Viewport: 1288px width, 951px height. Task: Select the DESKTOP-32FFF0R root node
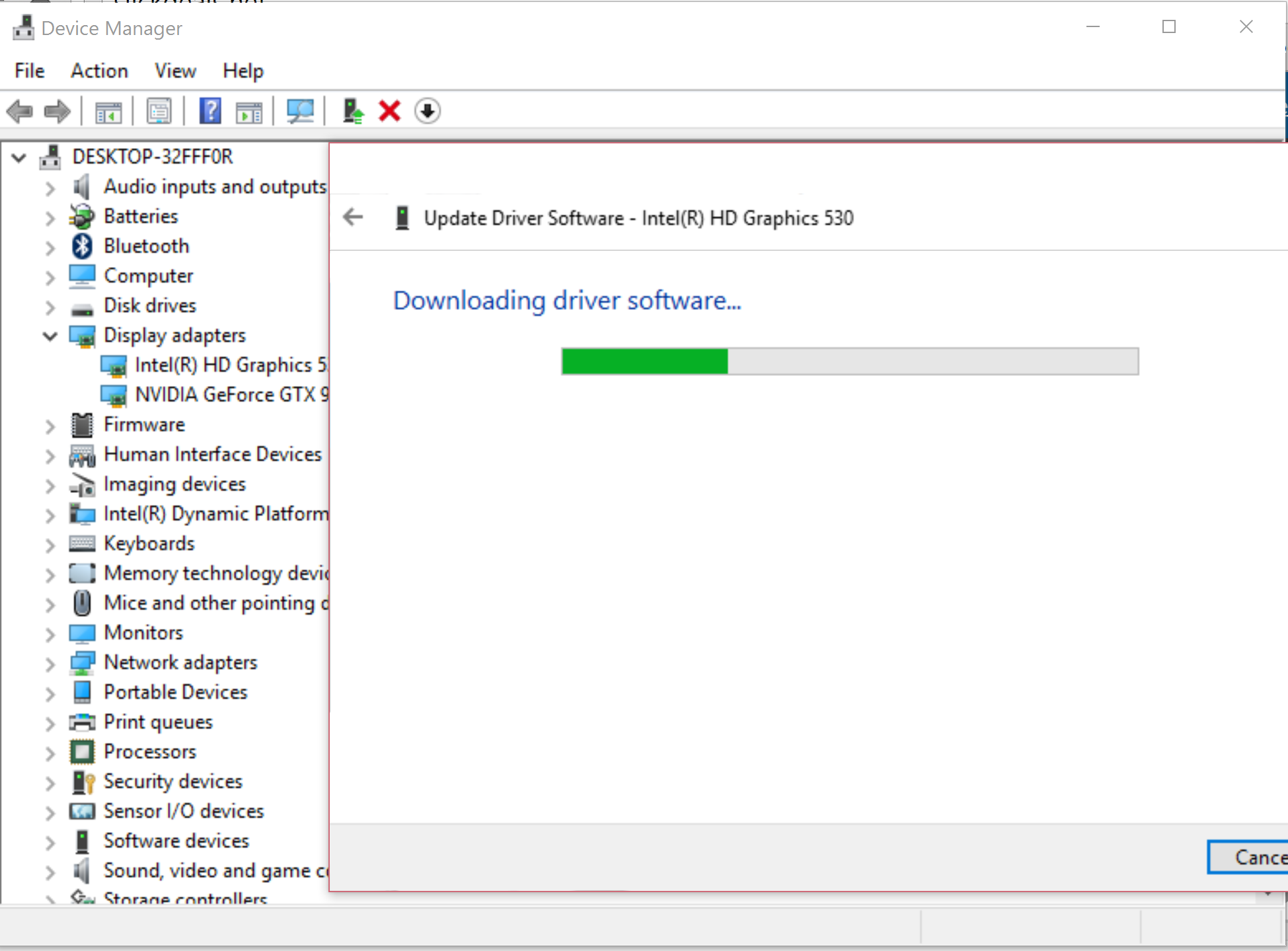pos(152,157)
